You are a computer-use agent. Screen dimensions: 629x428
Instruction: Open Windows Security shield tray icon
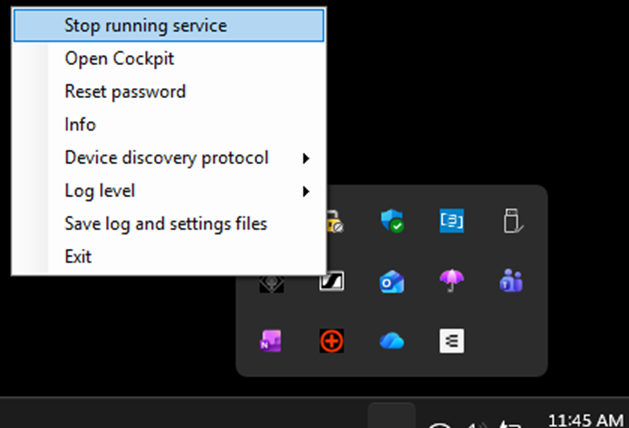(392, 222)
